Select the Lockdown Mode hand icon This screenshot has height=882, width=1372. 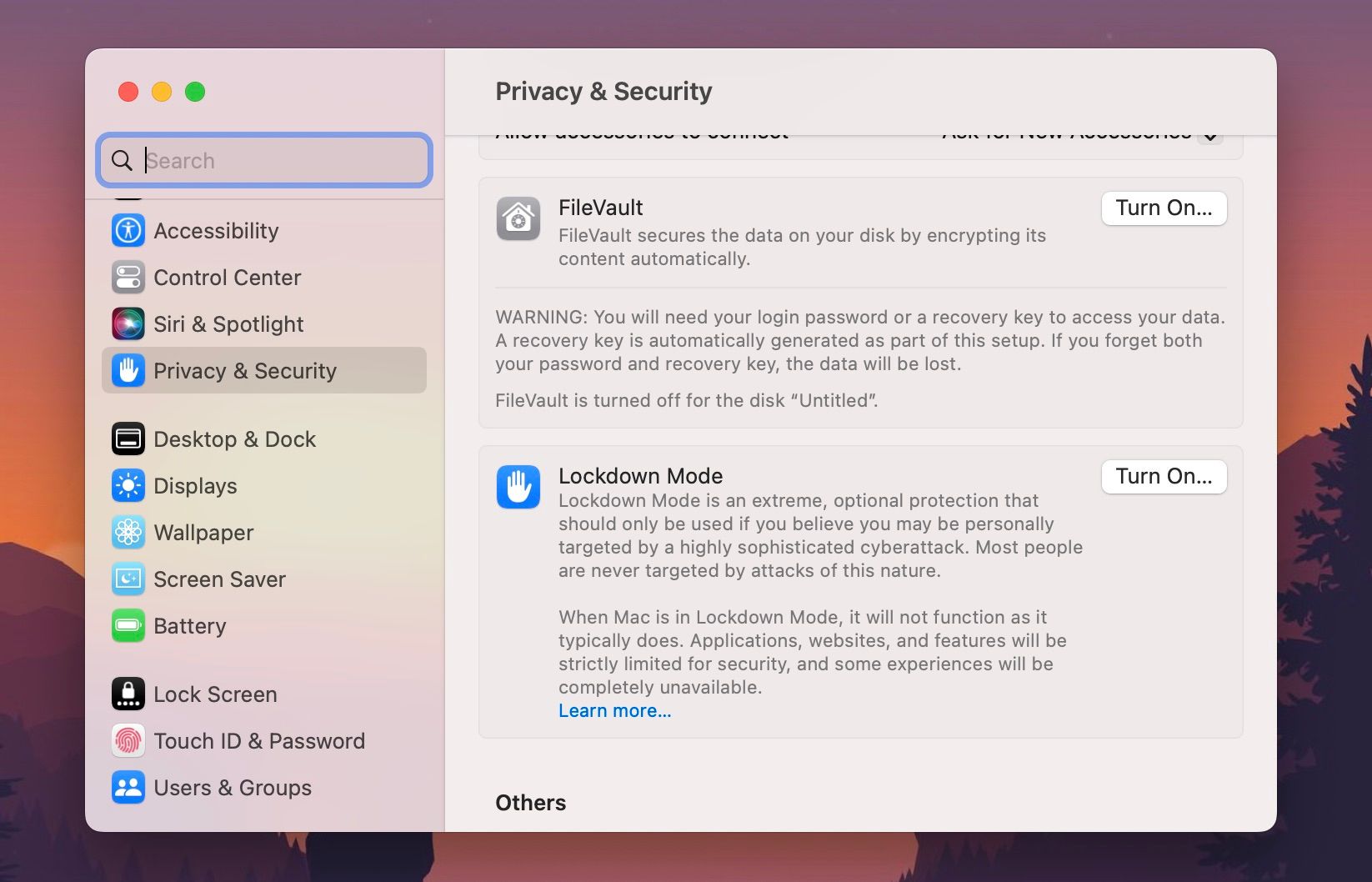518,488
